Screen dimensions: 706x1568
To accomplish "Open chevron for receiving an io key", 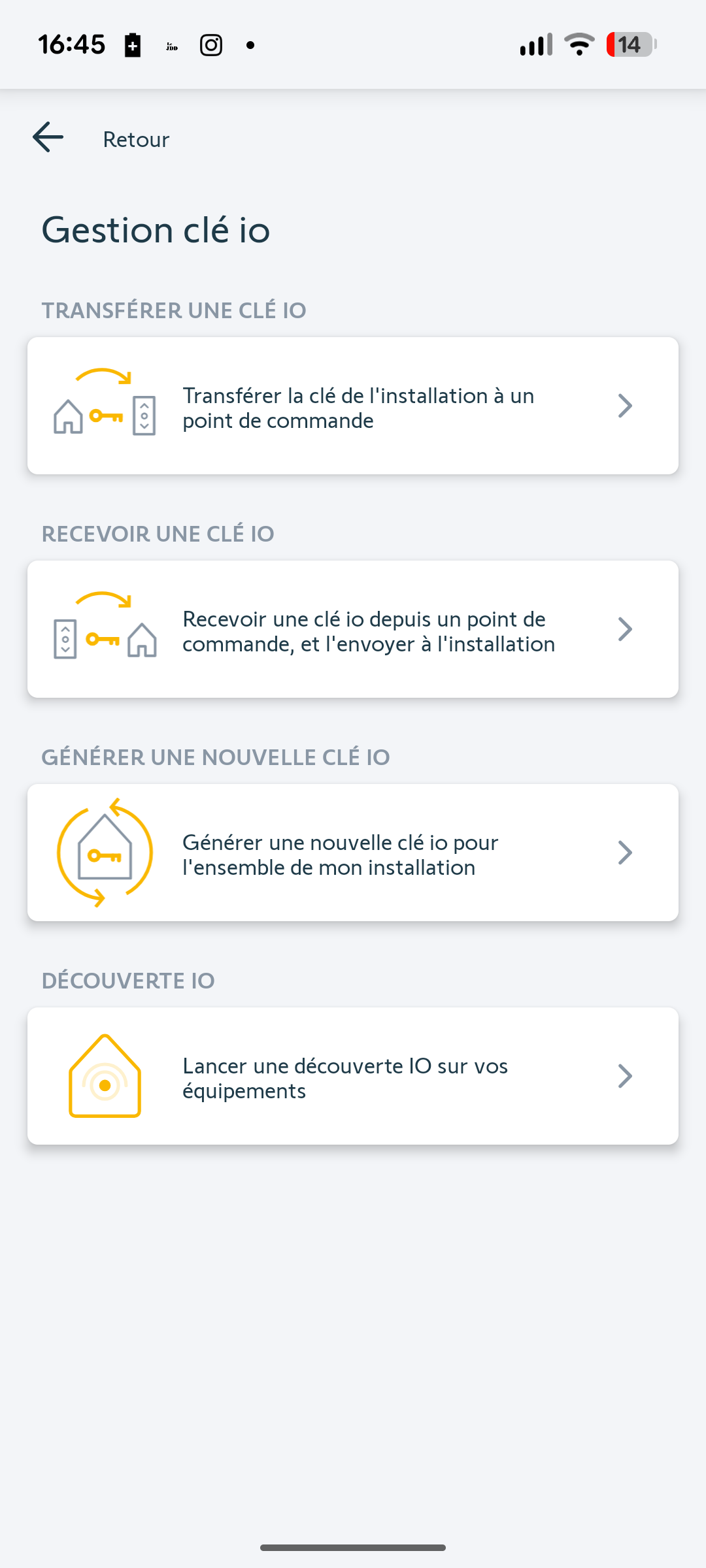I will [625, 629].
